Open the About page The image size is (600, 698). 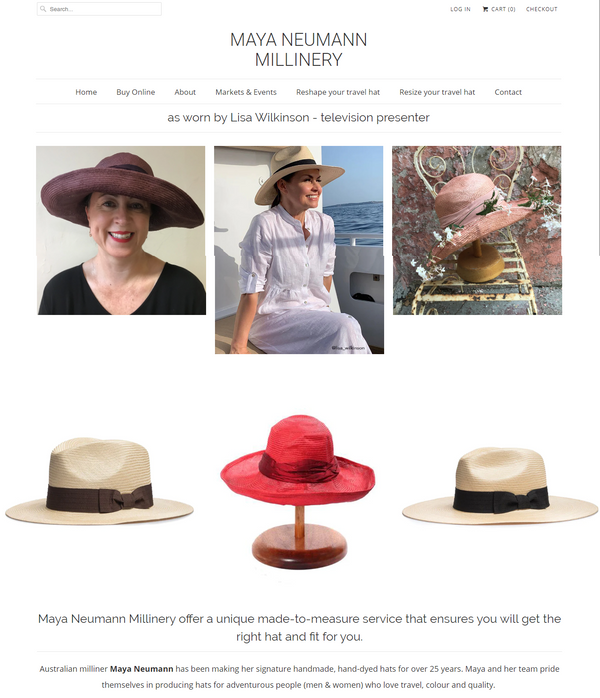tap(185, 92)
